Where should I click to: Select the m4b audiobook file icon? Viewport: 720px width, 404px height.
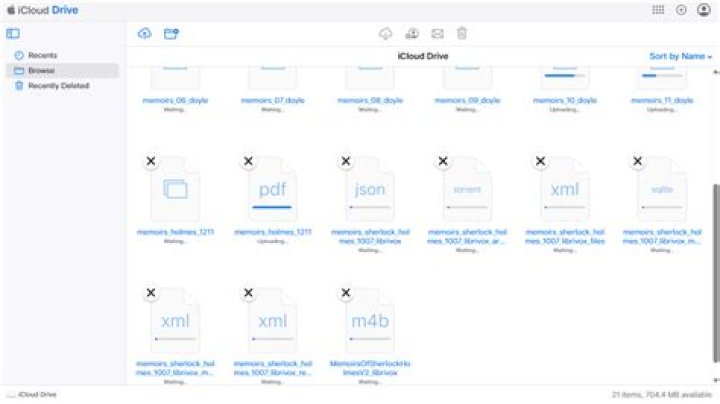370,321
